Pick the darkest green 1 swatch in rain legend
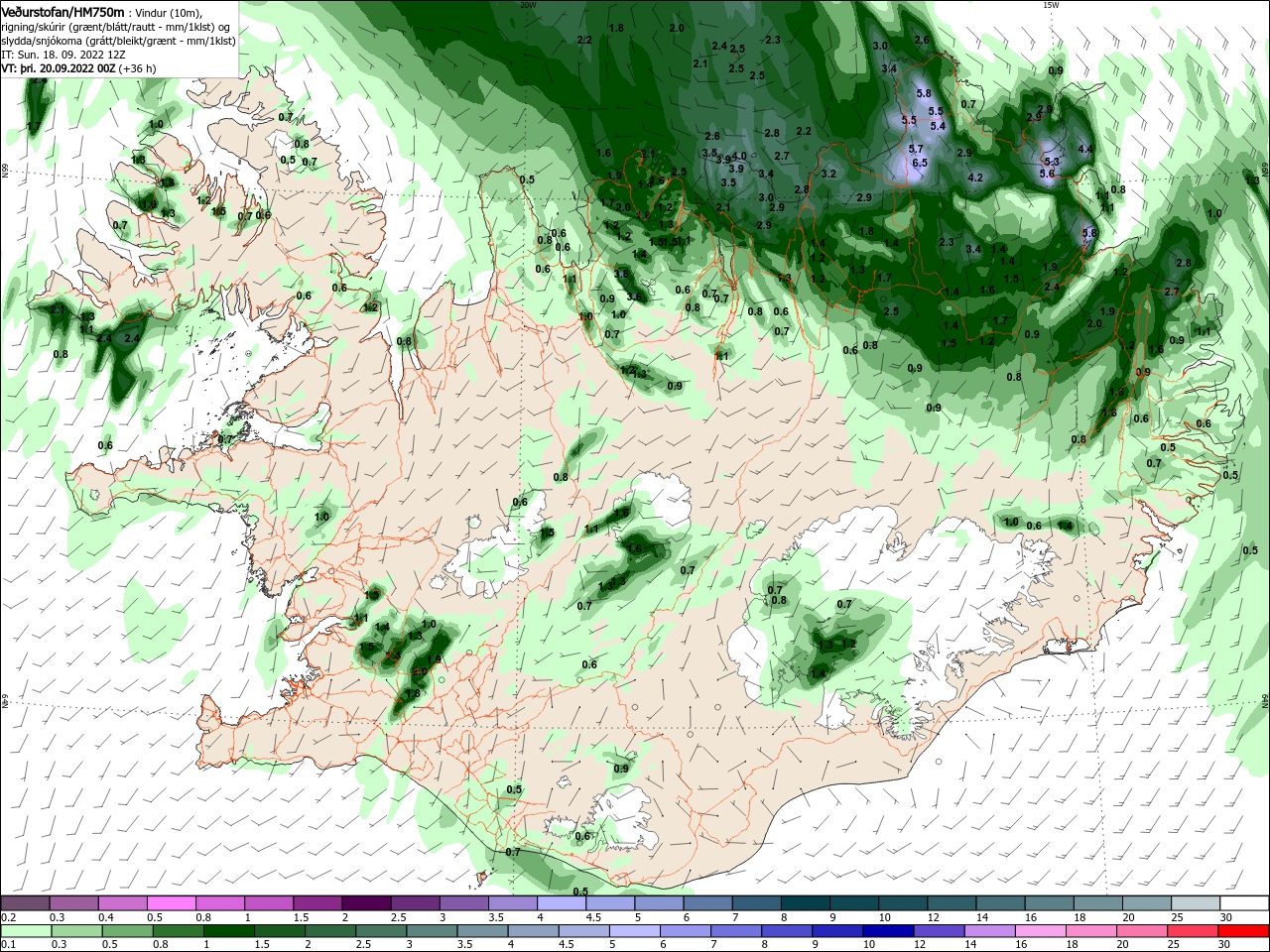Screen dimensions: 1270x952 coord(229,931)
